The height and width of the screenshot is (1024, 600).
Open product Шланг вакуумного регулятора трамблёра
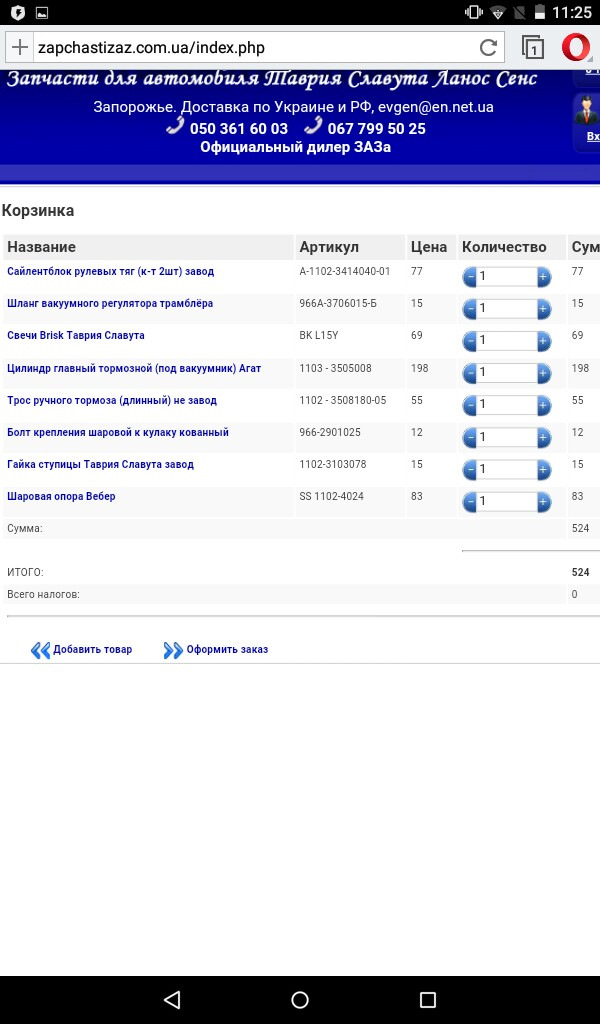110,303
